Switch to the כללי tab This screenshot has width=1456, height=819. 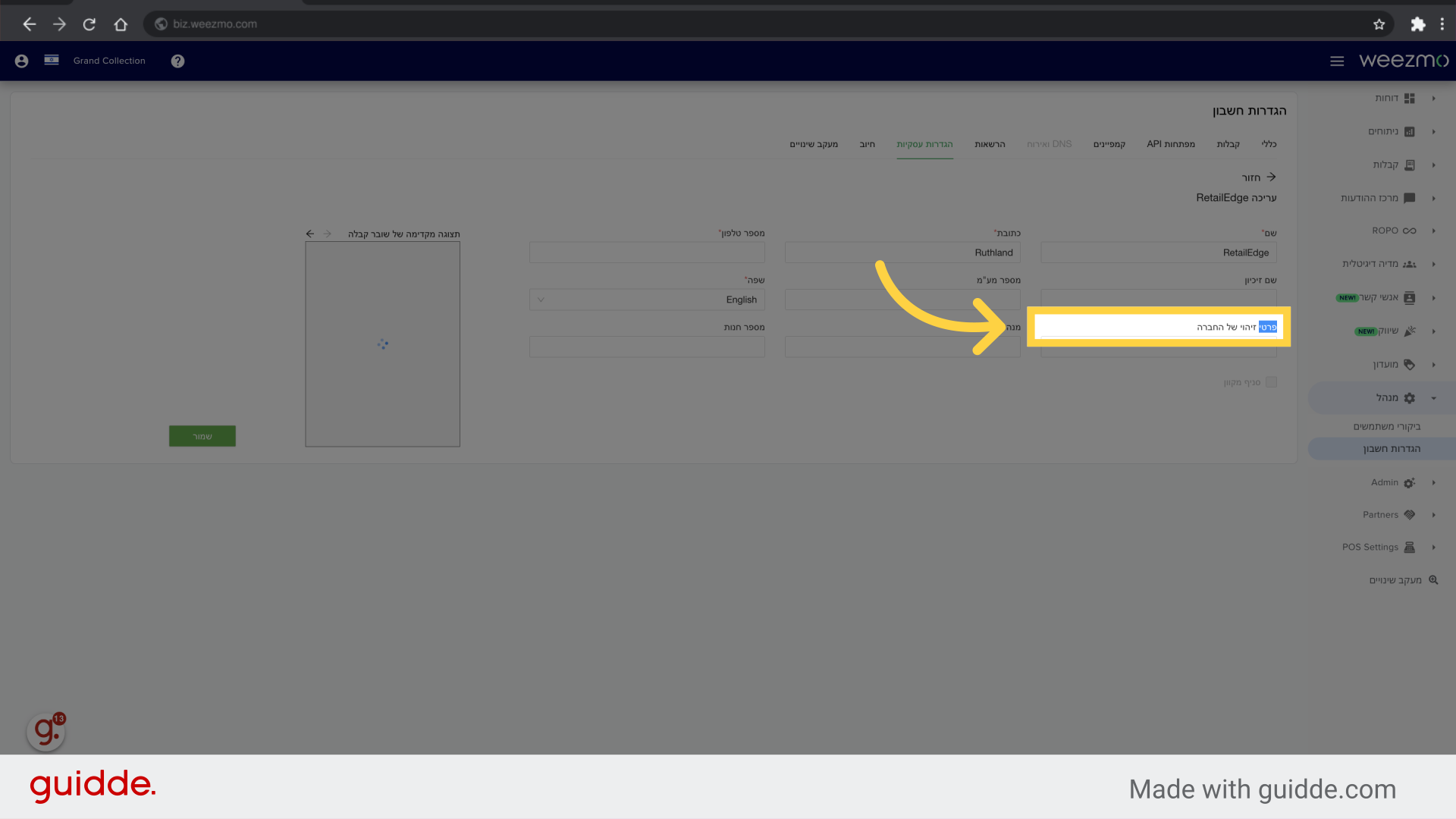tap(1269, 144)
